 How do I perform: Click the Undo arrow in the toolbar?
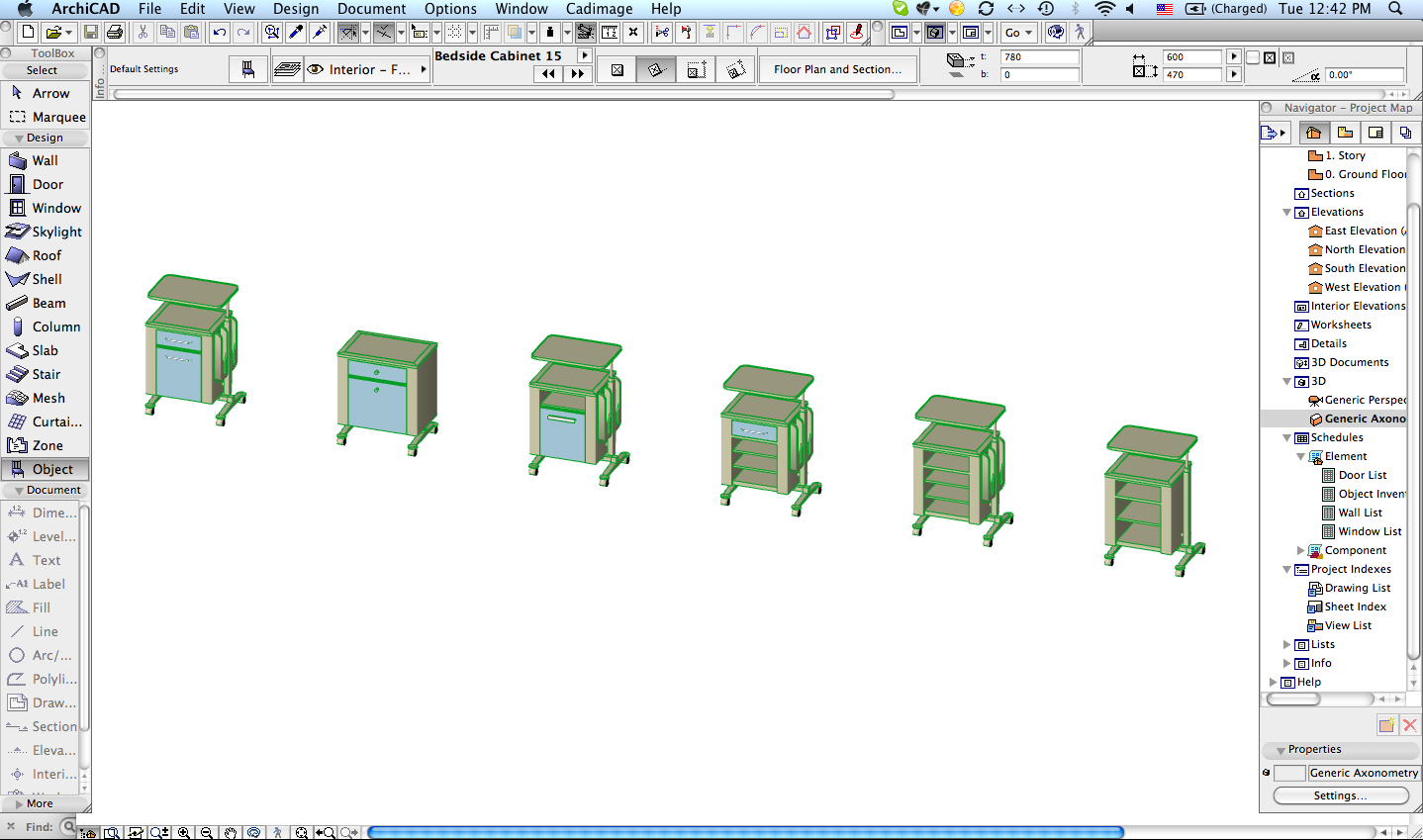pos(219,33)
